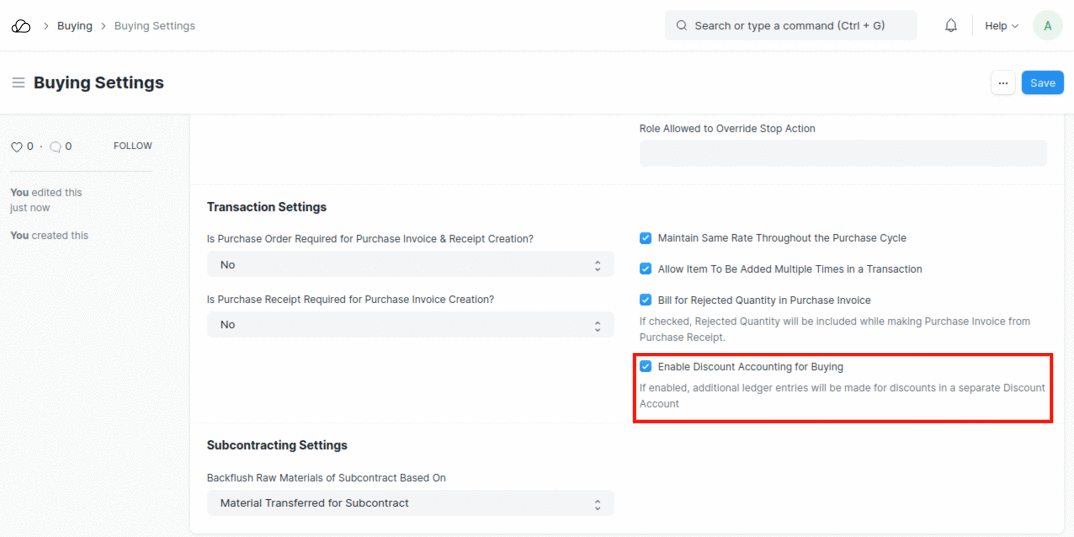This screenshot has height=537, width=1074.
Task: Toggle the sidebar hamburger menu
Action: click(x=18, y=83)
